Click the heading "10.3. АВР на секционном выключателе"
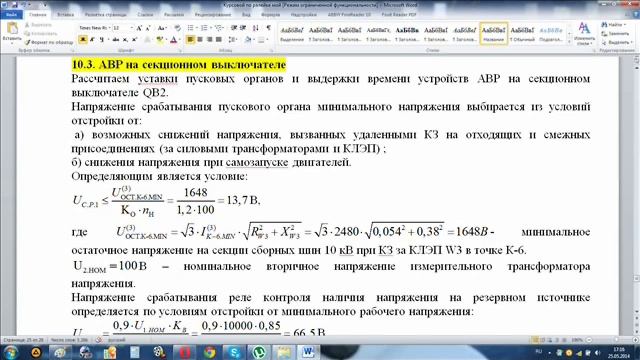The image size is (640, 360). [179, 64]
